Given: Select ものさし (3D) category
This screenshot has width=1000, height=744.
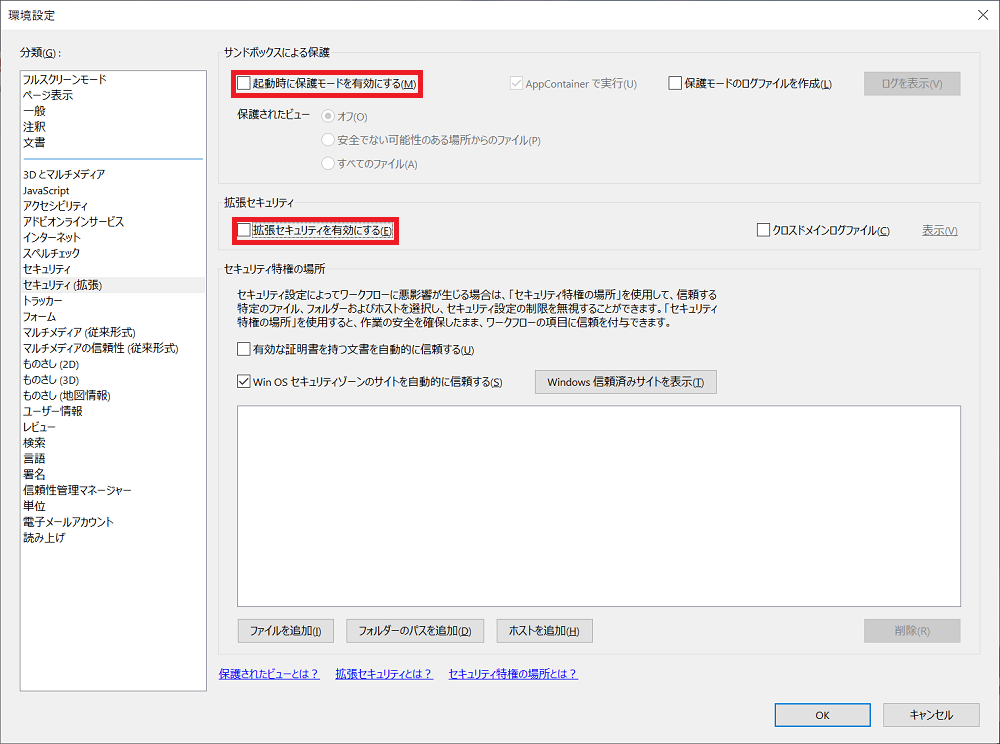Looking at the screenshot, I should click(51, 379).
